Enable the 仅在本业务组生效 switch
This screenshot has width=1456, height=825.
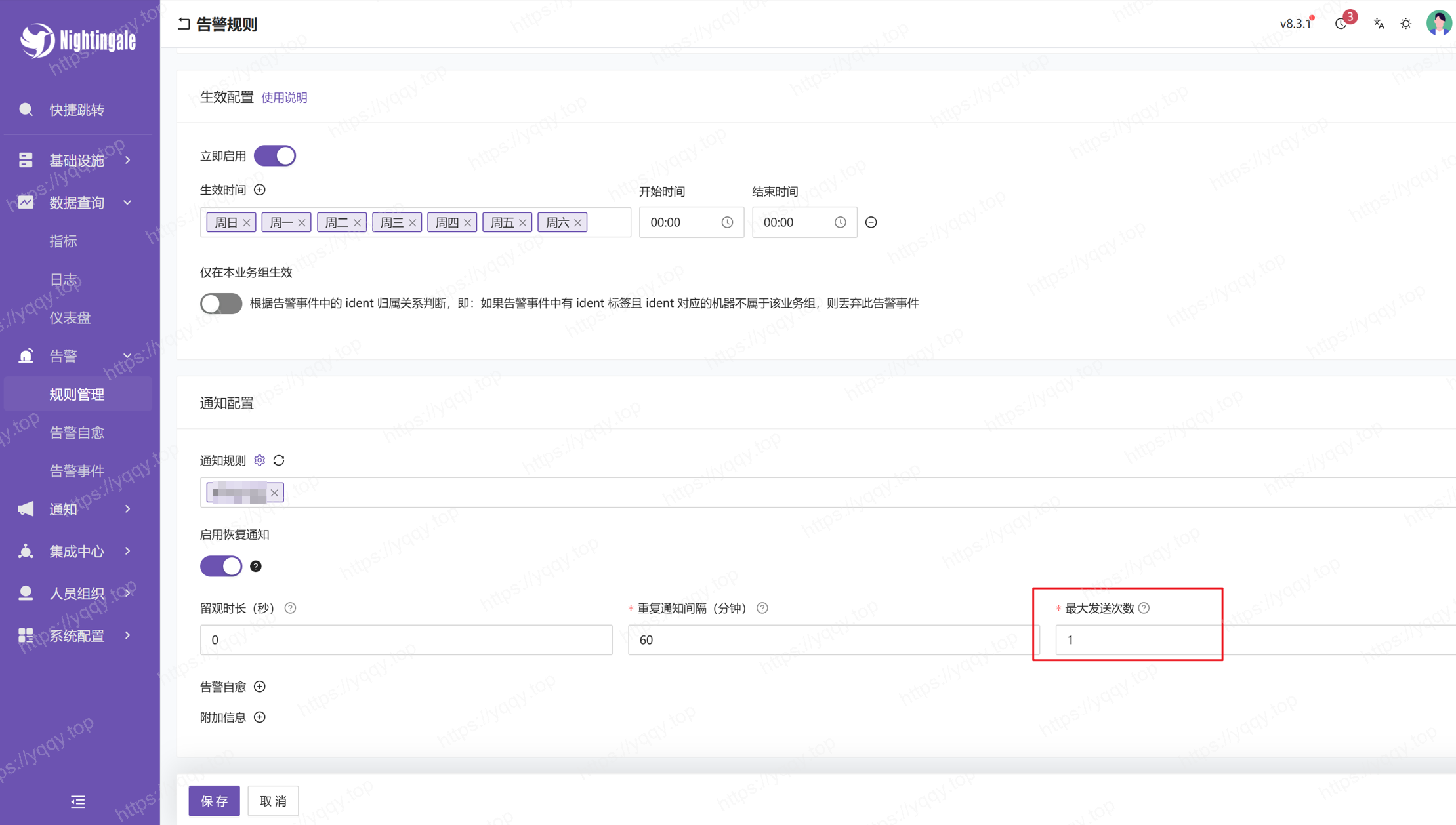[221, 304]
